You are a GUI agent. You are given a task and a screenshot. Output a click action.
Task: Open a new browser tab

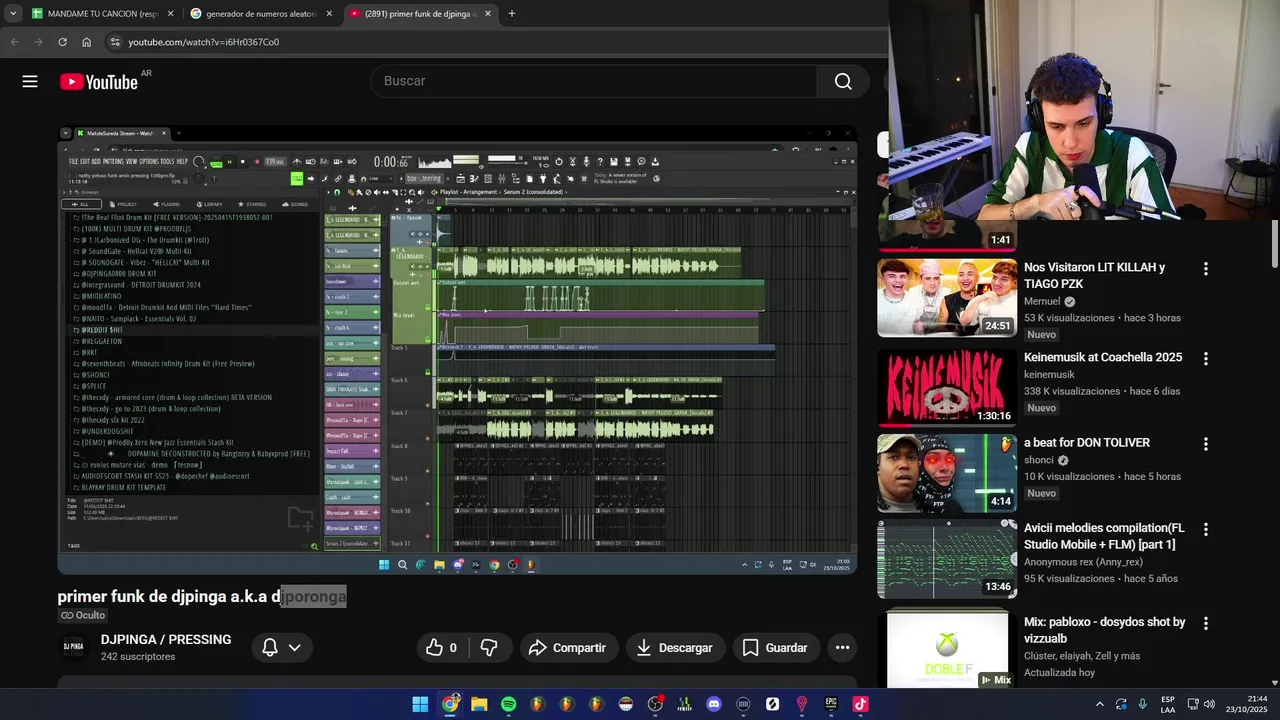(x=511, y=14)
